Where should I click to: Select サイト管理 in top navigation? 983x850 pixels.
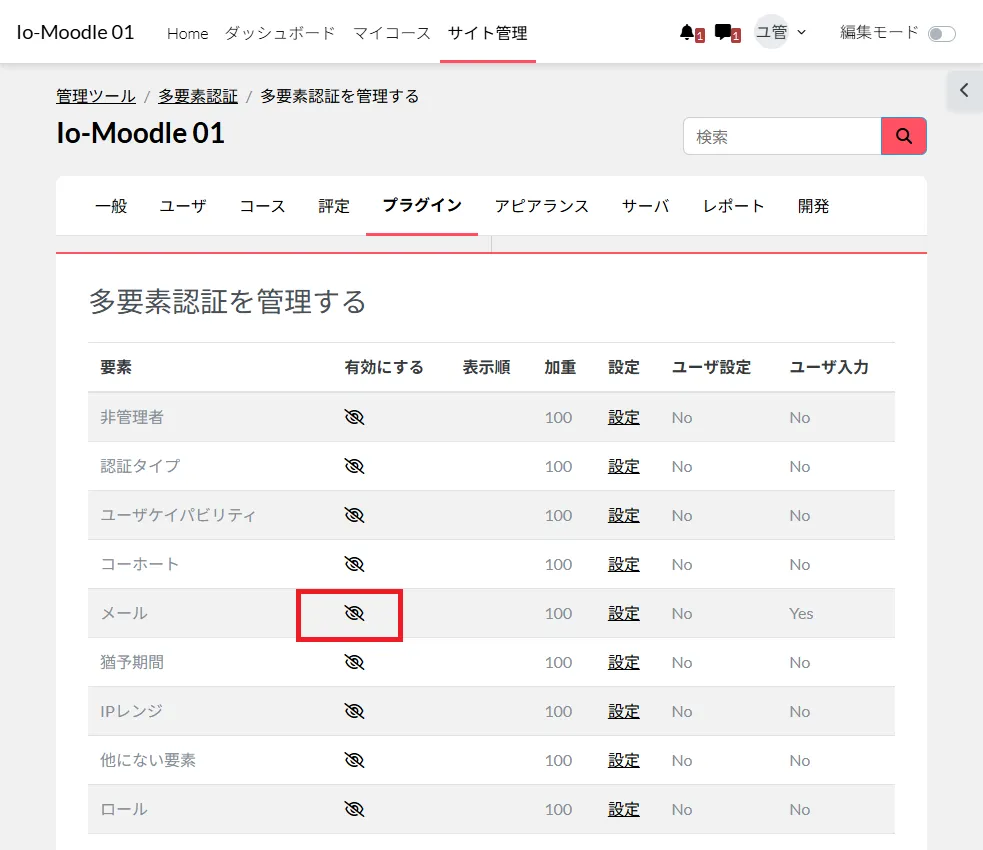(x=488, y=33)
